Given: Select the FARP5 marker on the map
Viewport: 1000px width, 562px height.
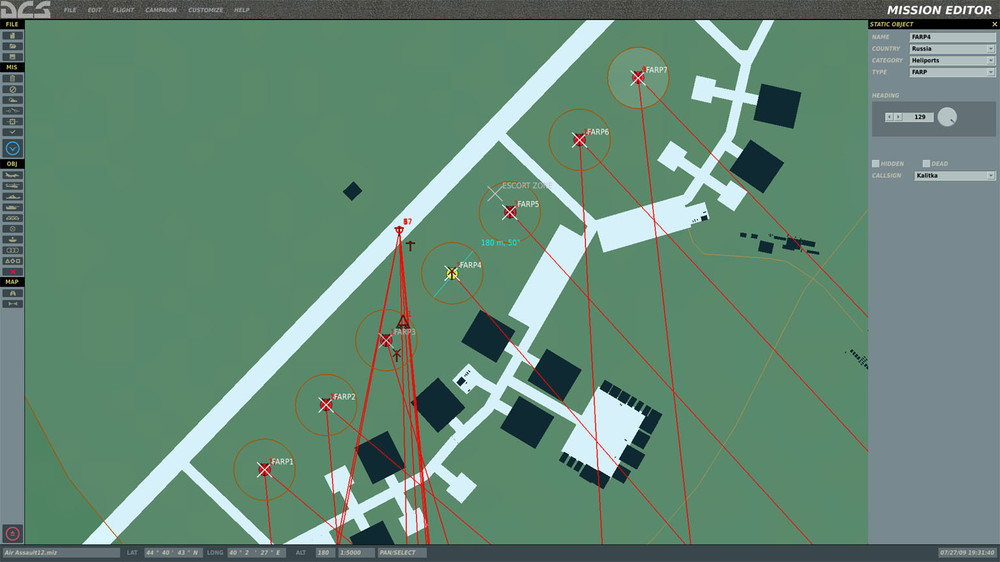Looking at the screenshot, I should click(510, 212).
